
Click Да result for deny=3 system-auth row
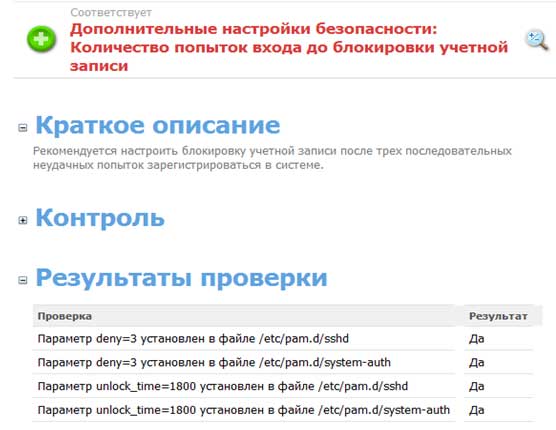pyautogui.click(x=477, y=362)
